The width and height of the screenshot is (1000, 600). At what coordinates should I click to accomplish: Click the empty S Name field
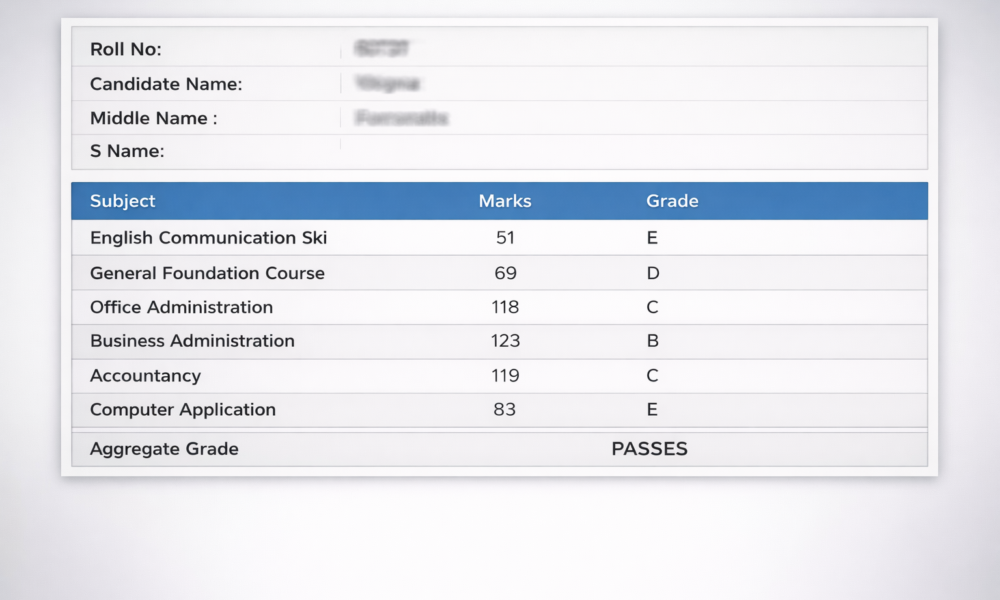pos(630,152)
